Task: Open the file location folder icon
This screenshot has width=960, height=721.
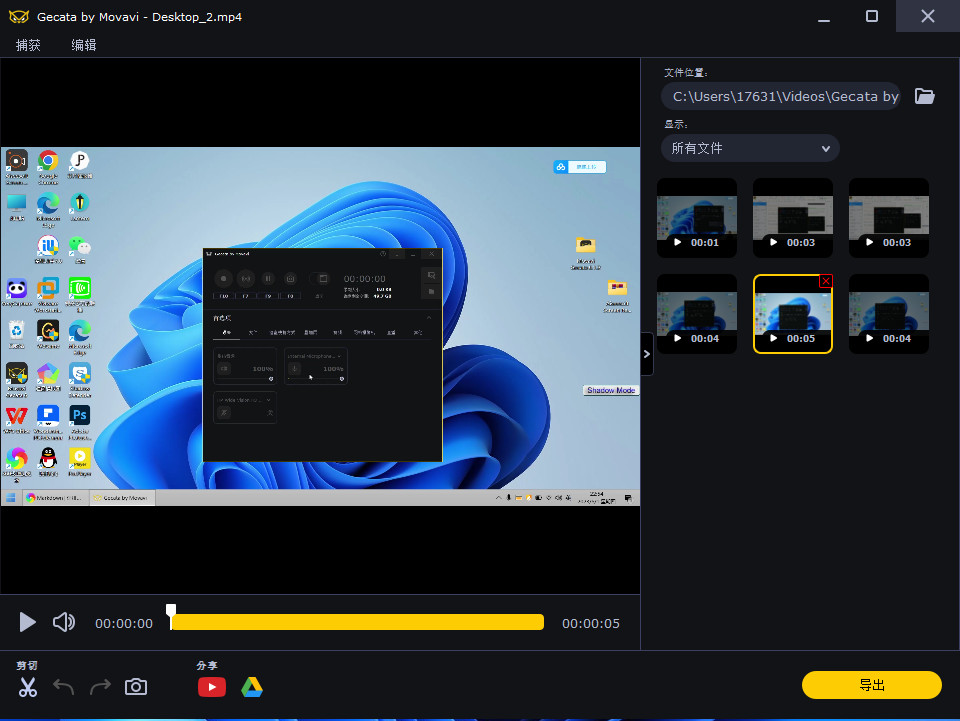Action: [x=925, y=96]
